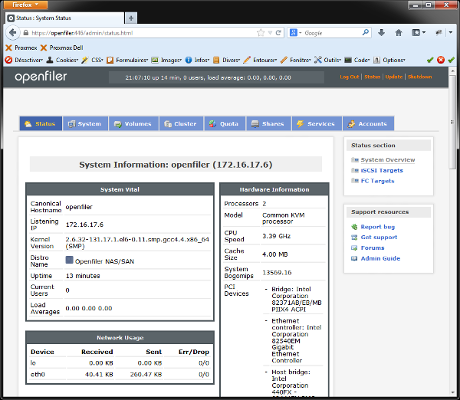
Task: Switch to the Cluster tab
Action: [x=181, y=124]
